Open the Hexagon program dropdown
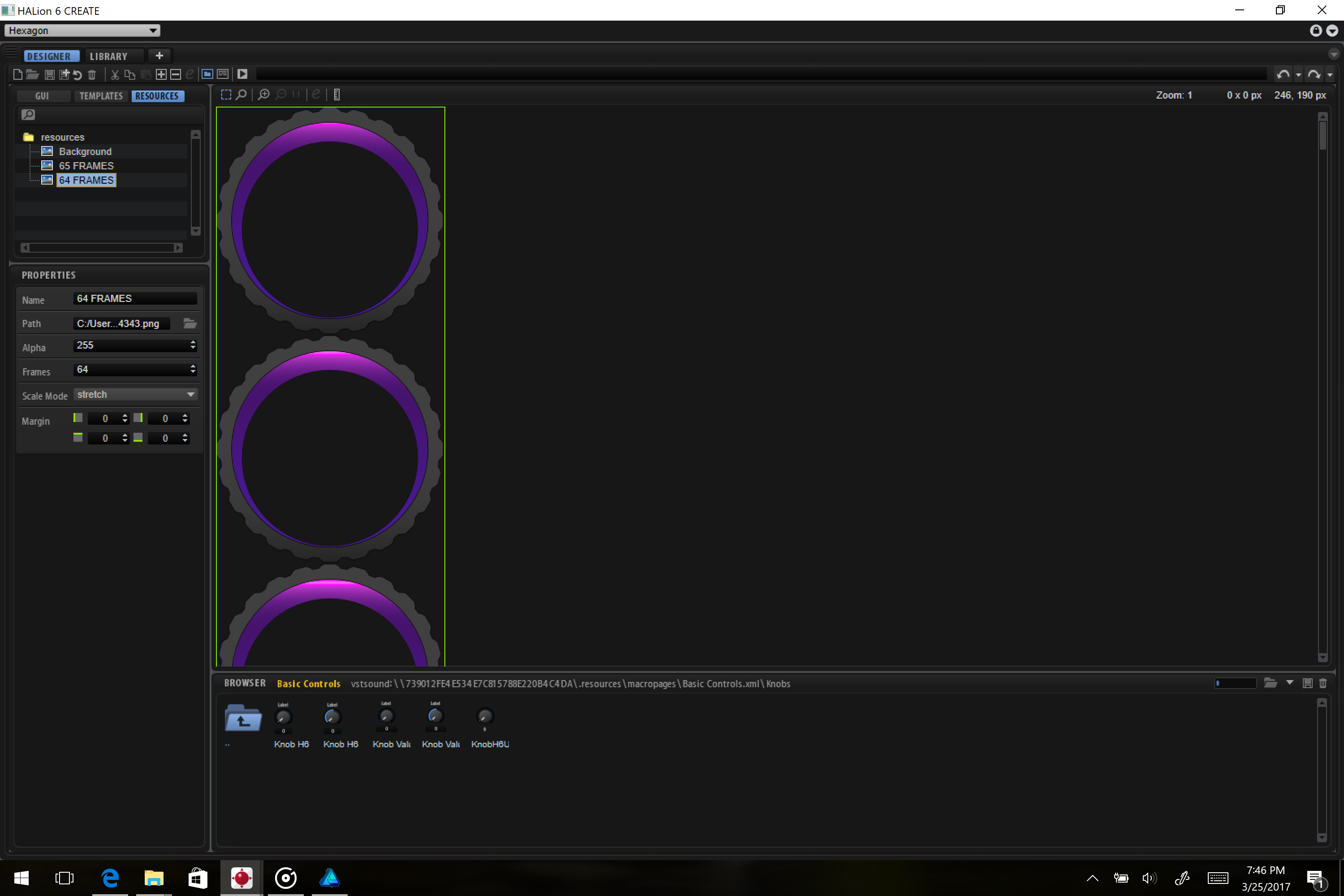Image resolution: width=1344 pixels, height=896 pixels. pos(82,30)
